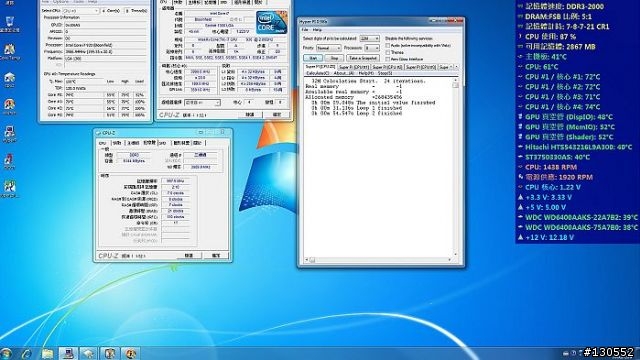This screenshot has width=640, height=360.
Task: Click About...(A) in Super PI menu
Action: tap(343, 73)
